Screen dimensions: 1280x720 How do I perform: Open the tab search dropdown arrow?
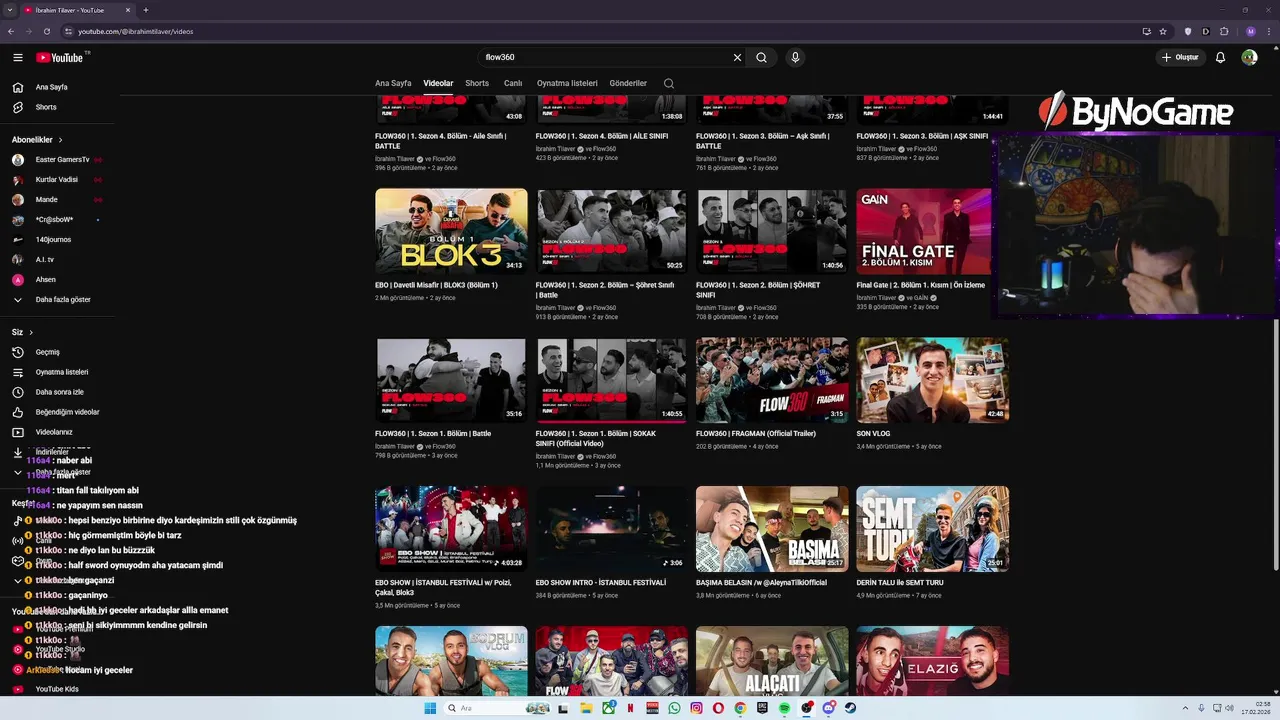(11, 10)
